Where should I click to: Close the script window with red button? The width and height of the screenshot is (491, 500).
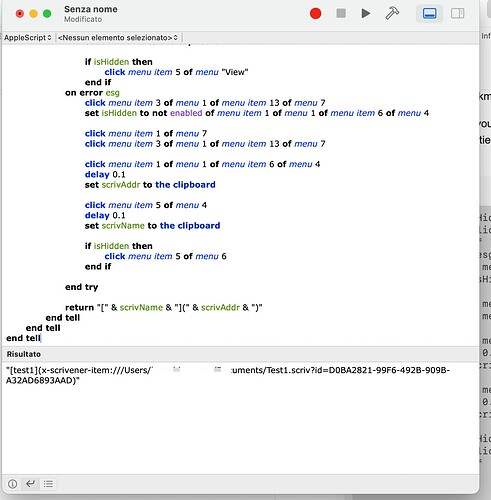20,14
